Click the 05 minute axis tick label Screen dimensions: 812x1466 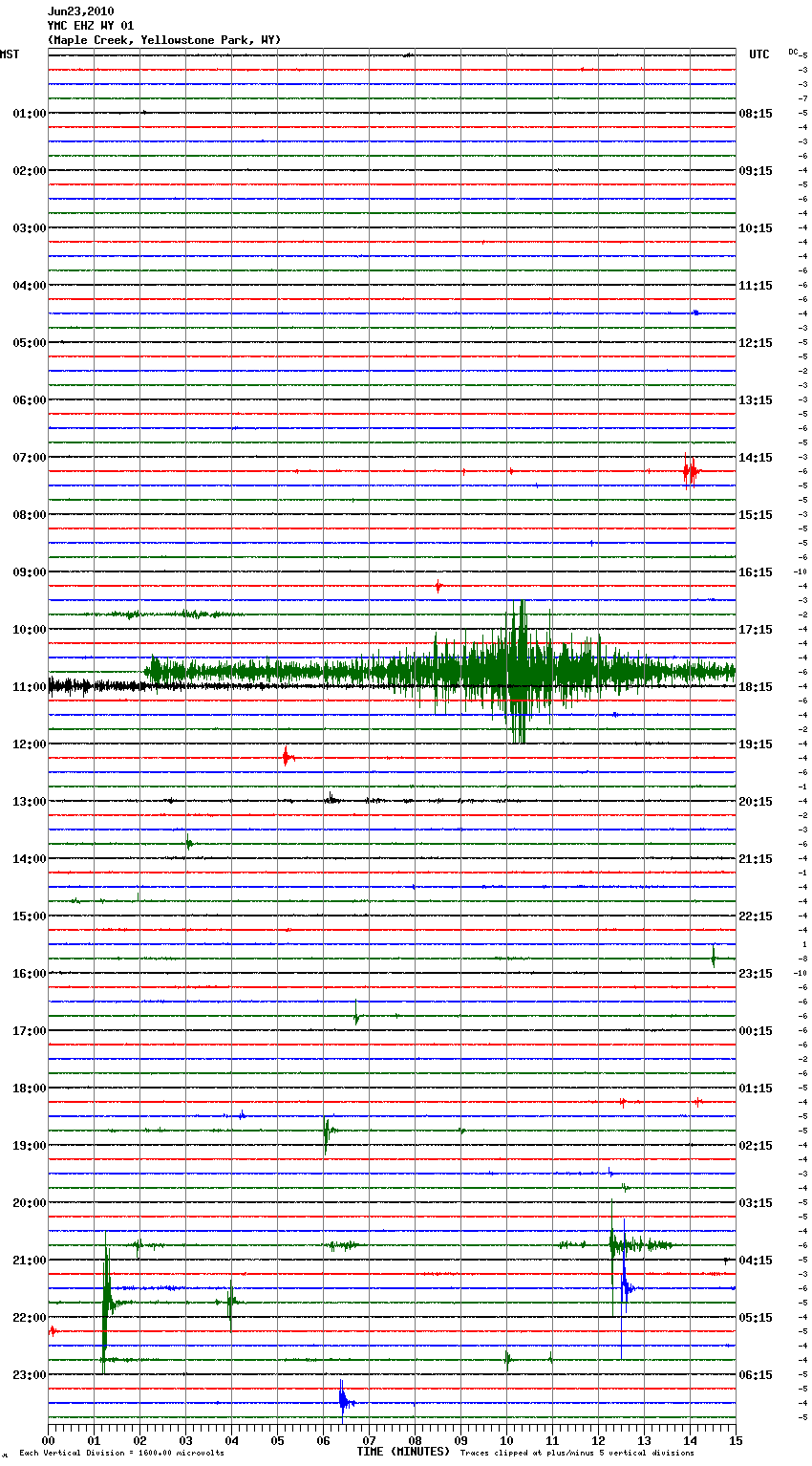[x=277, y=1440]
